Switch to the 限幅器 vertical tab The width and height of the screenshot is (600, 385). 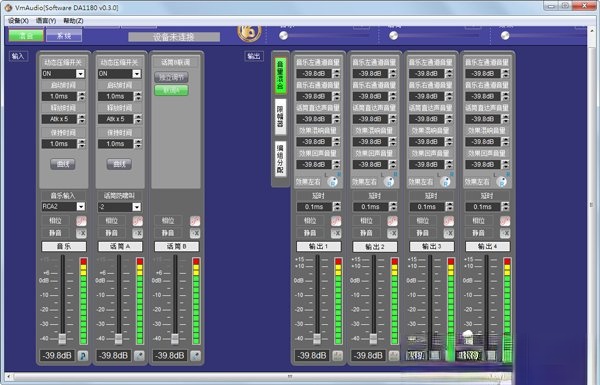click(x=280, y=117)
